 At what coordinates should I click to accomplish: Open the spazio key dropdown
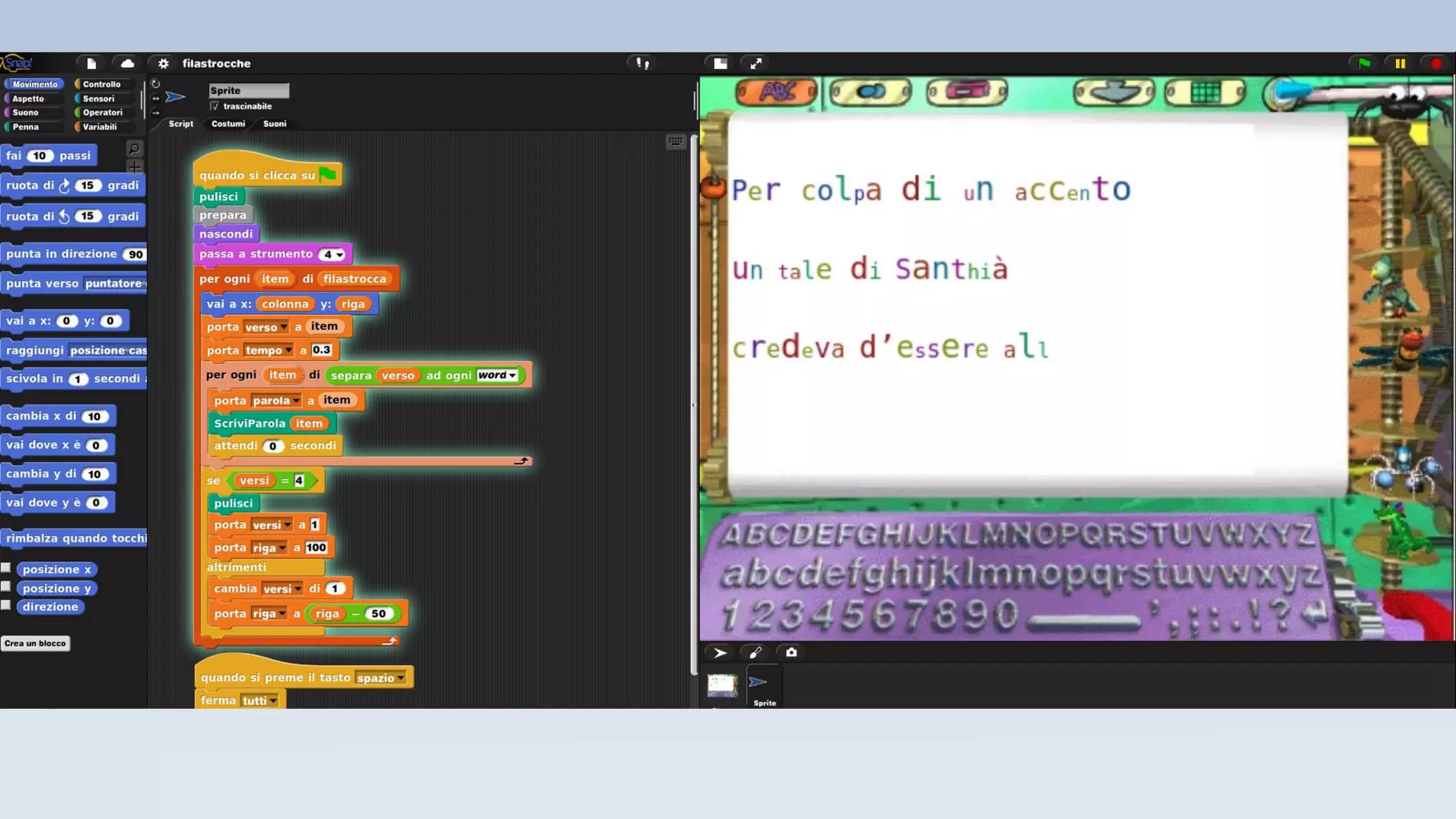pos(401,678)
